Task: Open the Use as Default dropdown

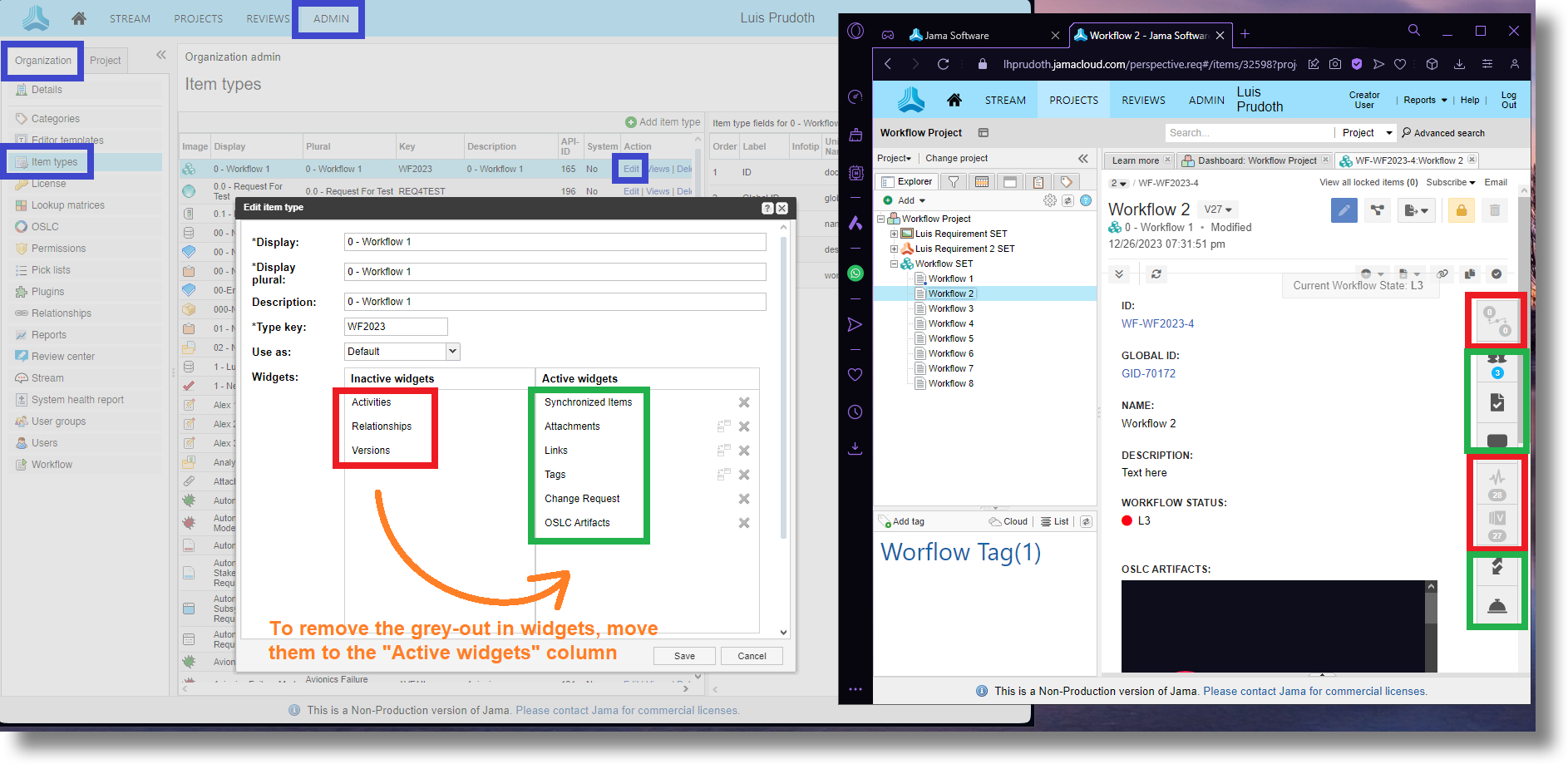Action: 452,352
